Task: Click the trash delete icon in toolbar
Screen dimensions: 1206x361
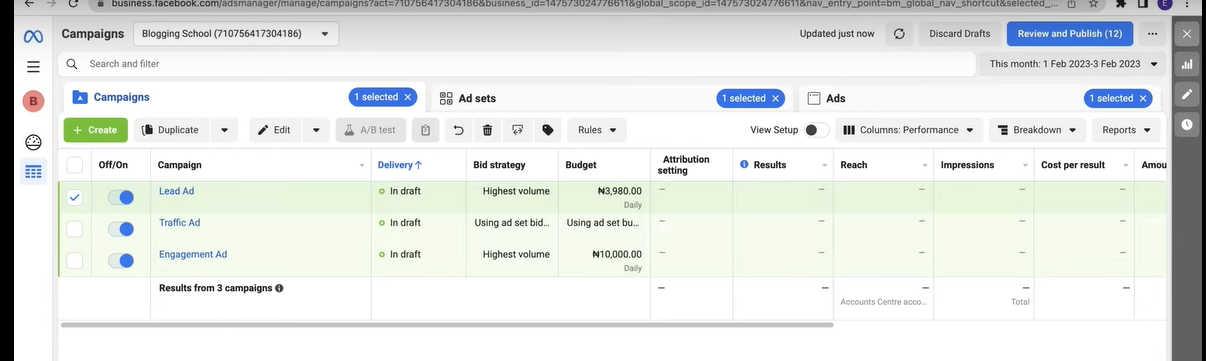Action: click(x=487, y=130)
